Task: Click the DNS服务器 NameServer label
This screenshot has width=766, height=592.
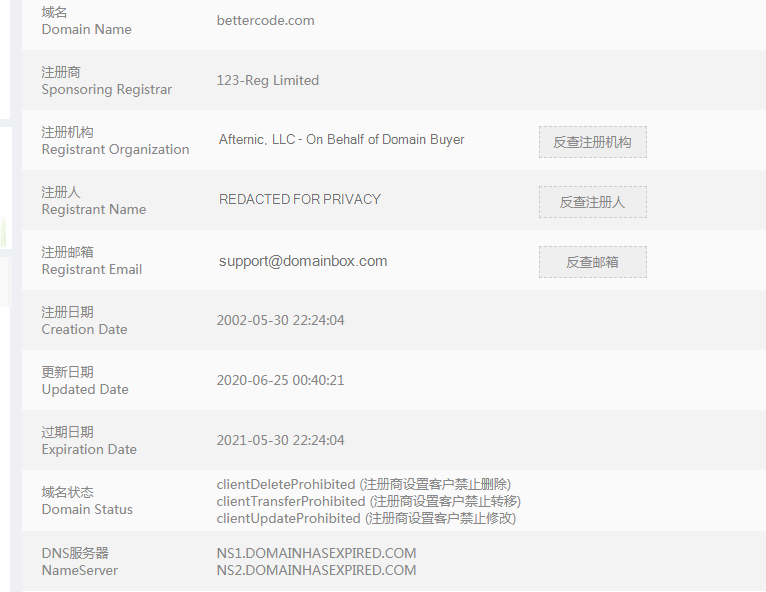Action: 79,561
